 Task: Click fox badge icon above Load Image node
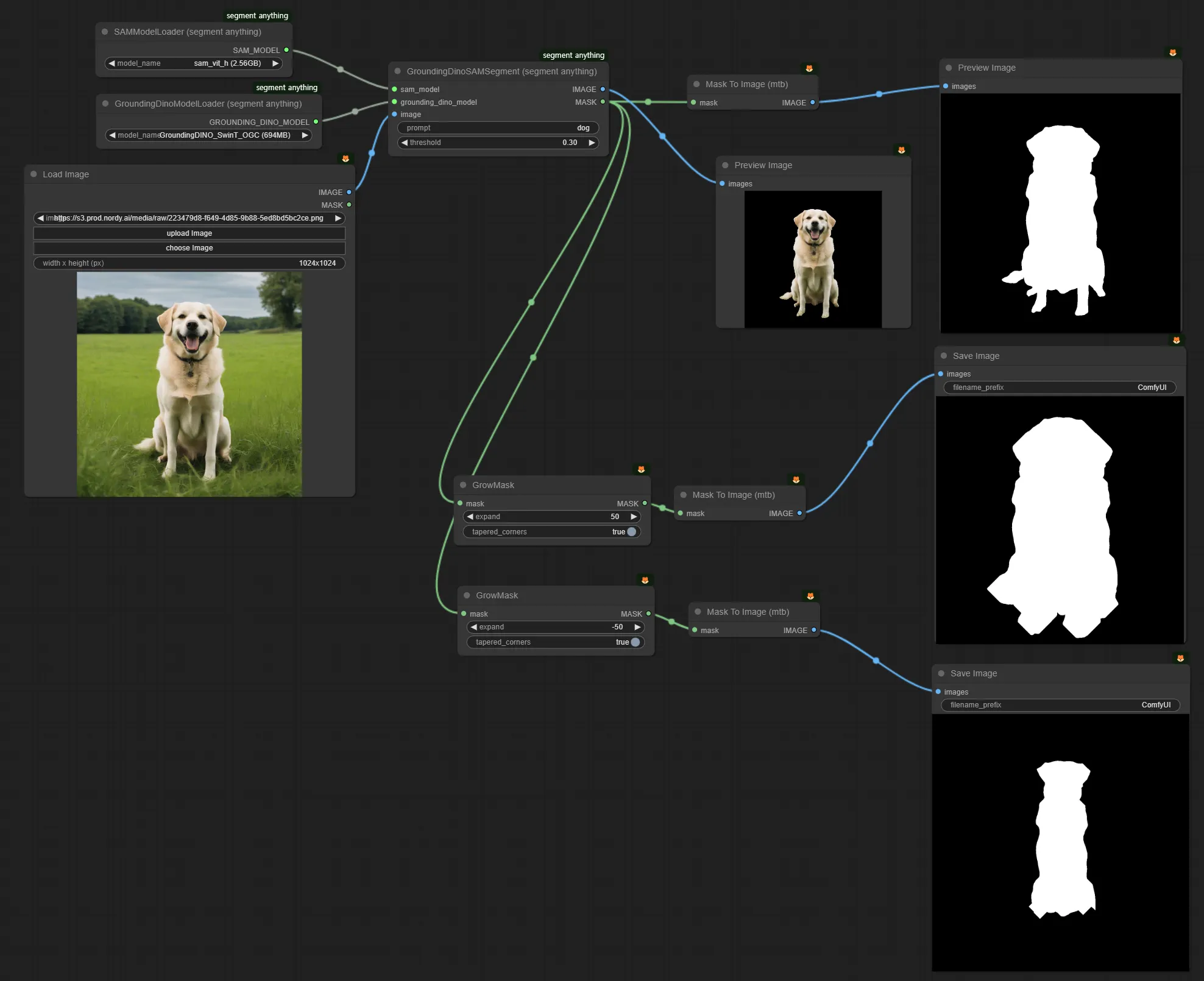(345, 158)
